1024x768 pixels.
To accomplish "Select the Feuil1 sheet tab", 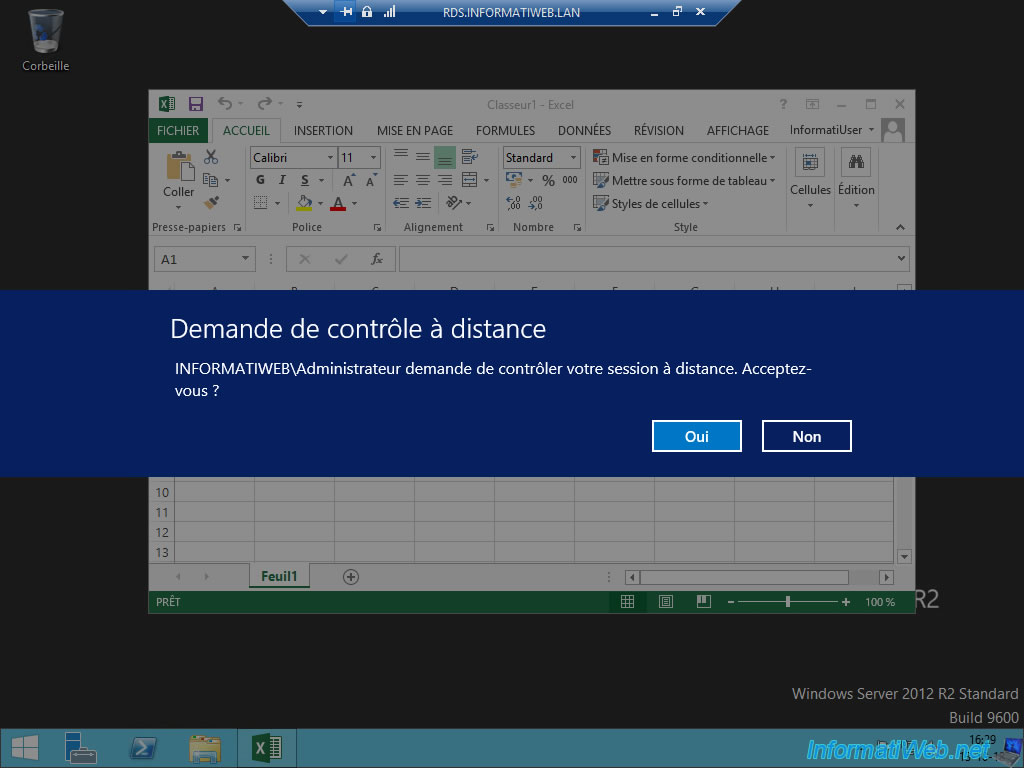I will click(279, 576).
